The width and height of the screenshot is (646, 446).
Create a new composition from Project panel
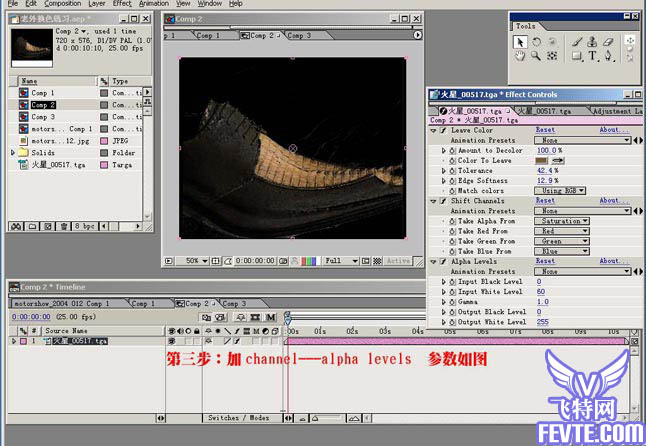(x=48, y=226)
